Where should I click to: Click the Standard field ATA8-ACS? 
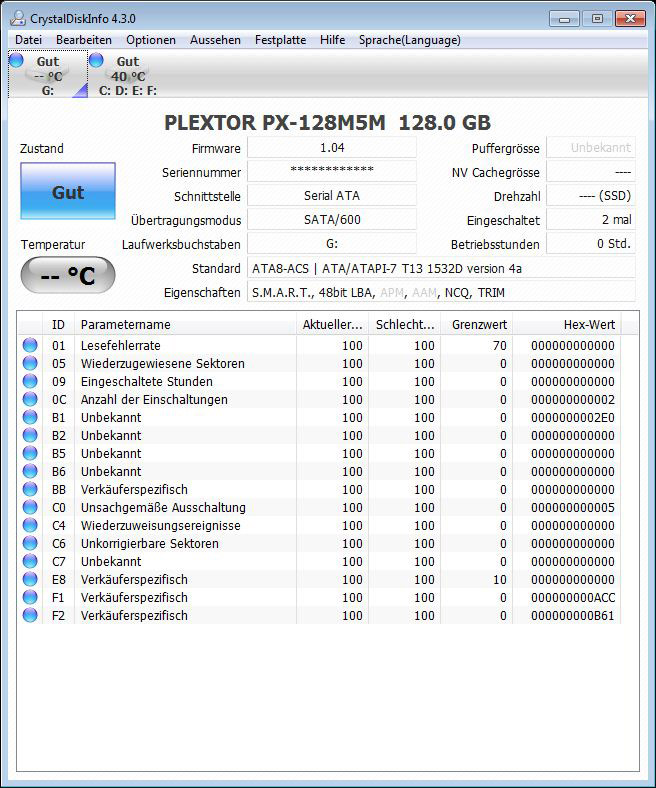[441, 268]
